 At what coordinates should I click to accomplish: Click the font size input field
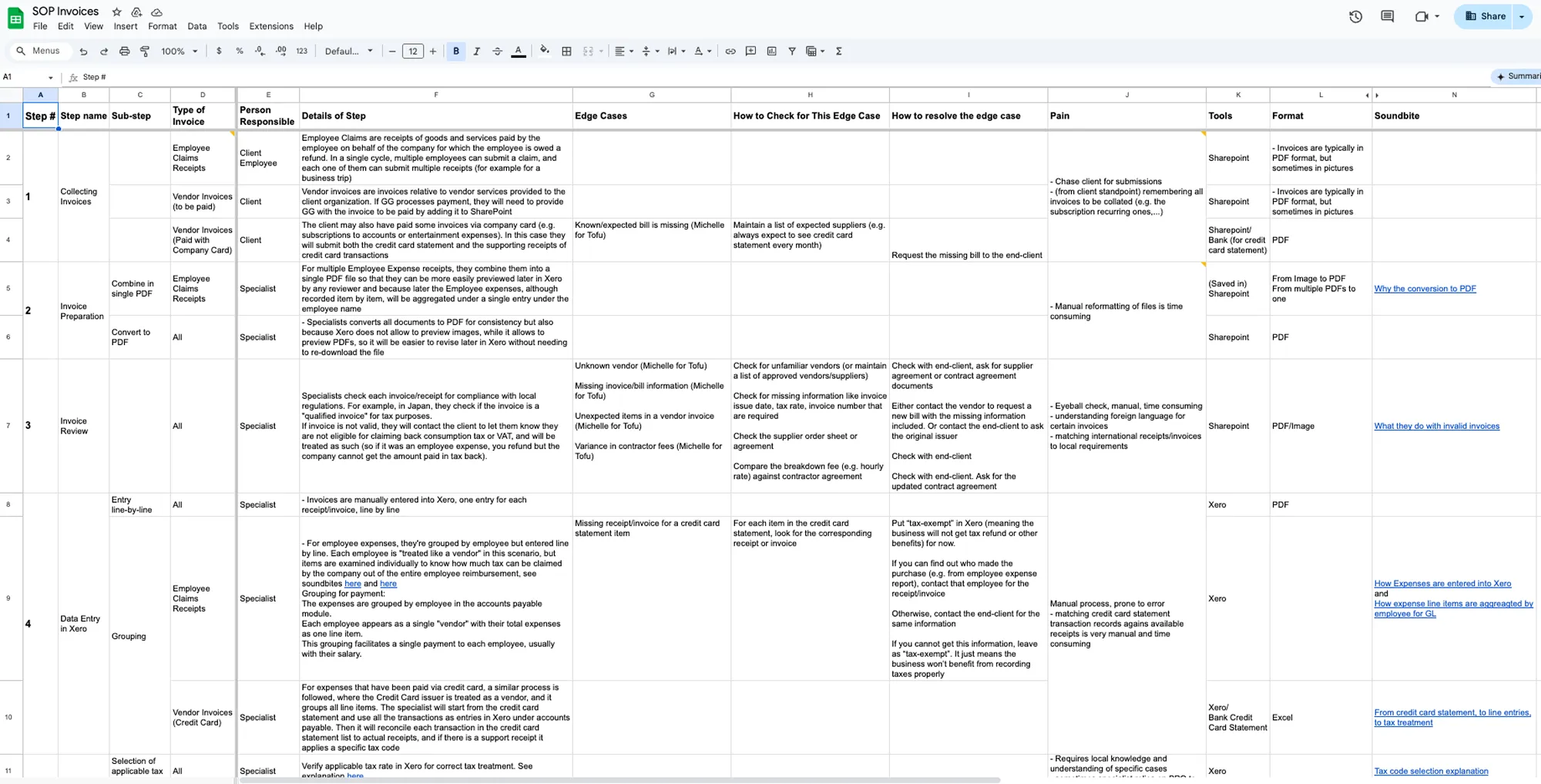[x=413, y=52]
